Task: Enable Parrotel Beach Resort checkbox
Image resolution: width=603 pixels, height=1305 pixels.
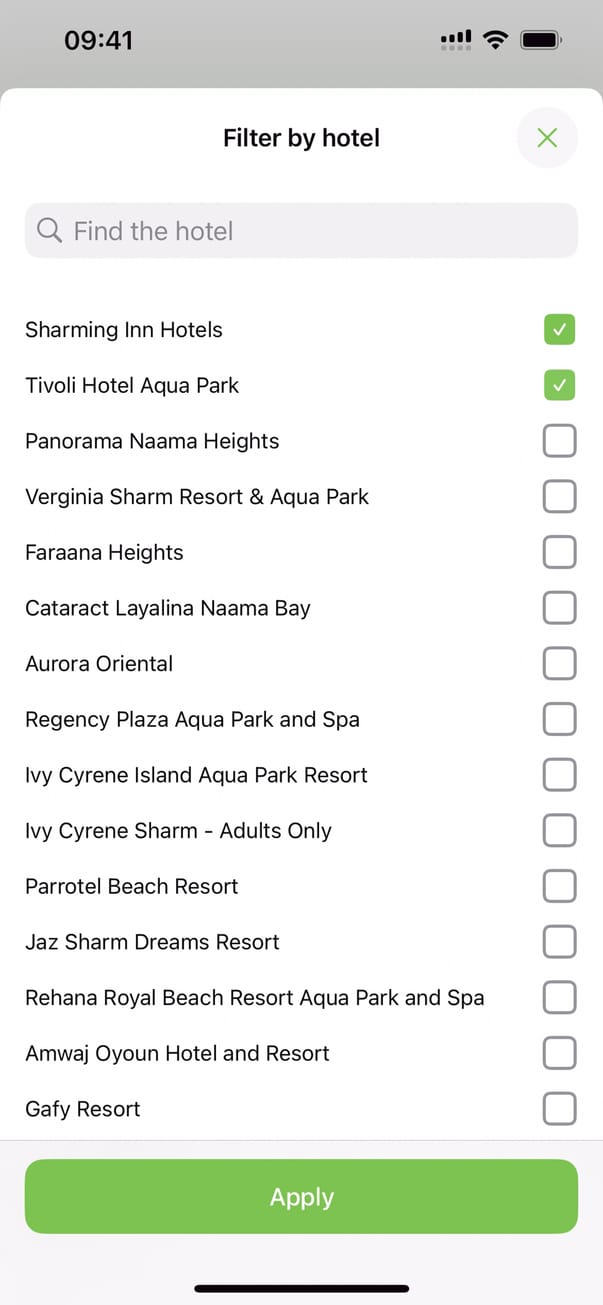Action: point(559,886)
